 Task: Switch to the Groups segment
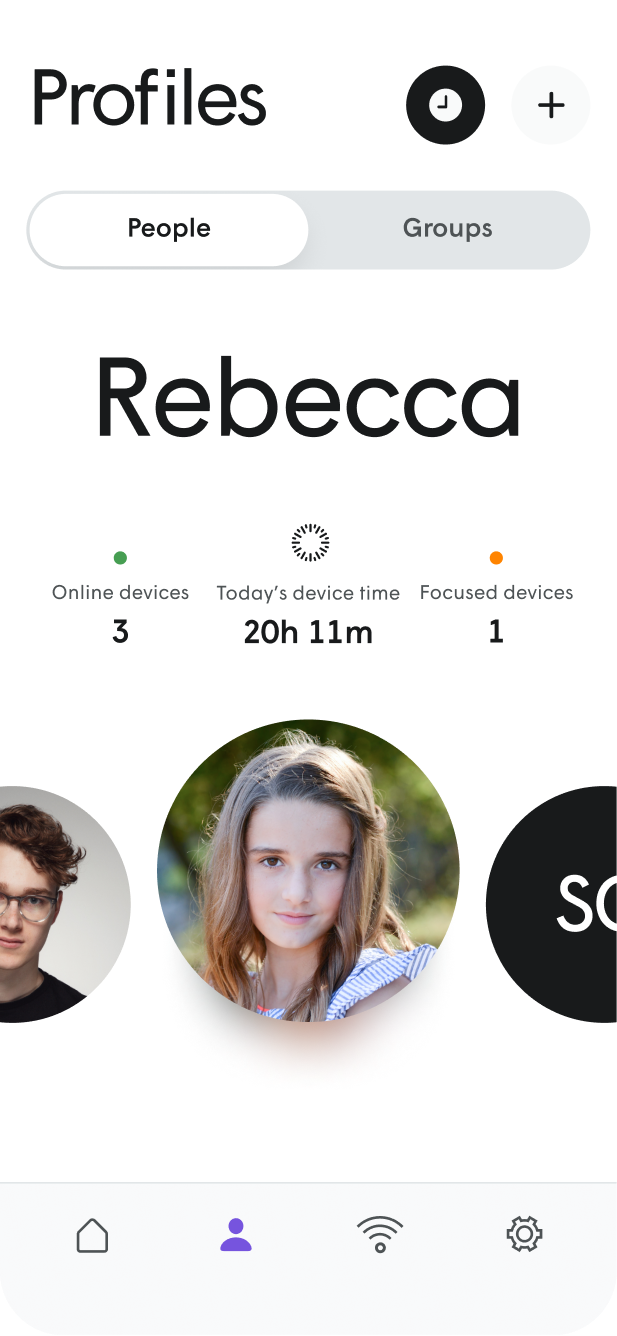coord(447,229)
